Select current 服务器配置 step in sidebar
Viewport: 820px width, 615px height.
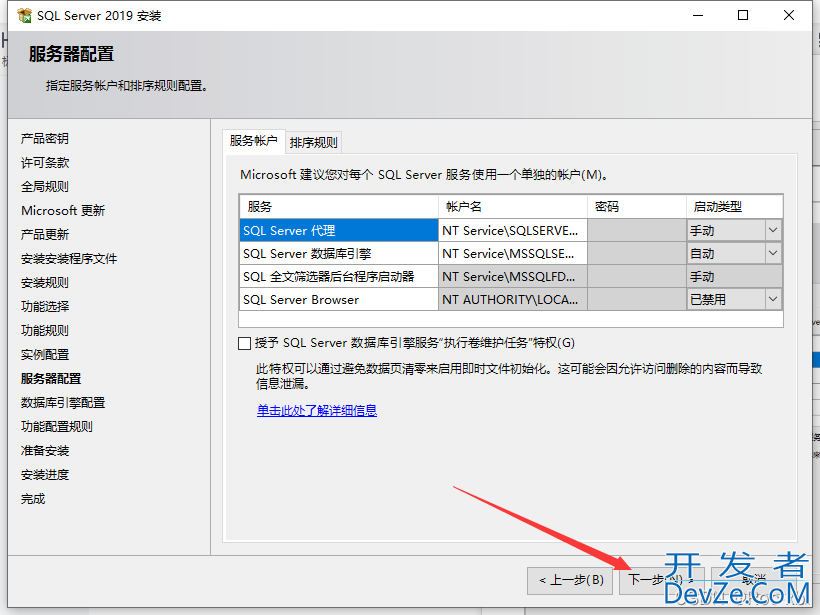[51, 379]
